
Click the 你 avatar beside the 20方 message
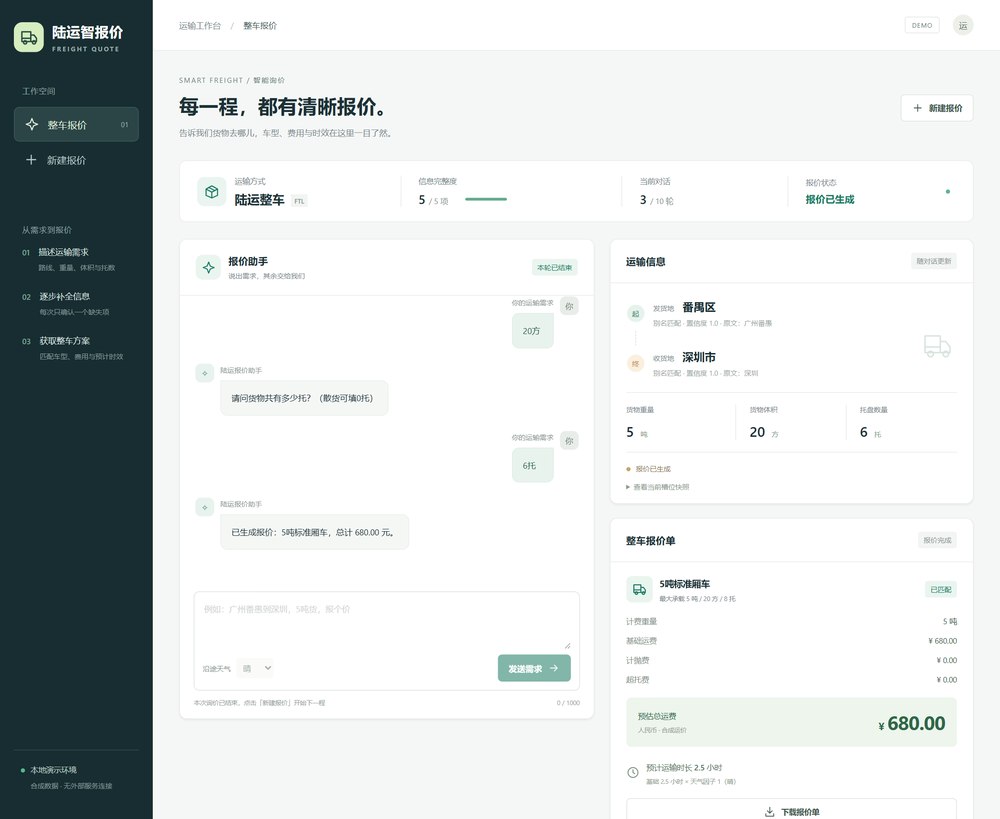pos(569,306)
